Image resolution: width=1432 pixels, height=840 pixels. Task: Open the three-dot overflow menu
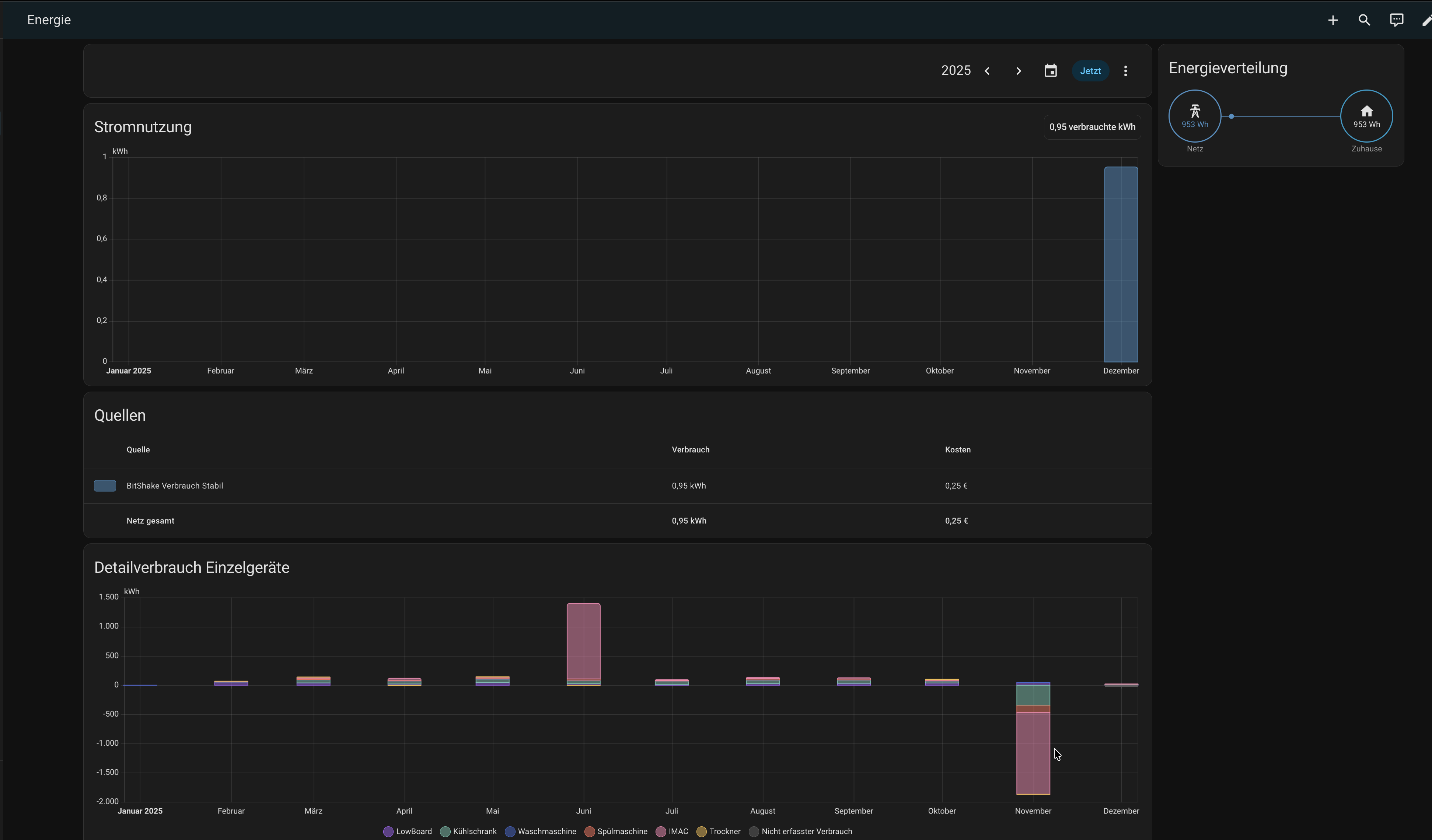coord(1125,71)
